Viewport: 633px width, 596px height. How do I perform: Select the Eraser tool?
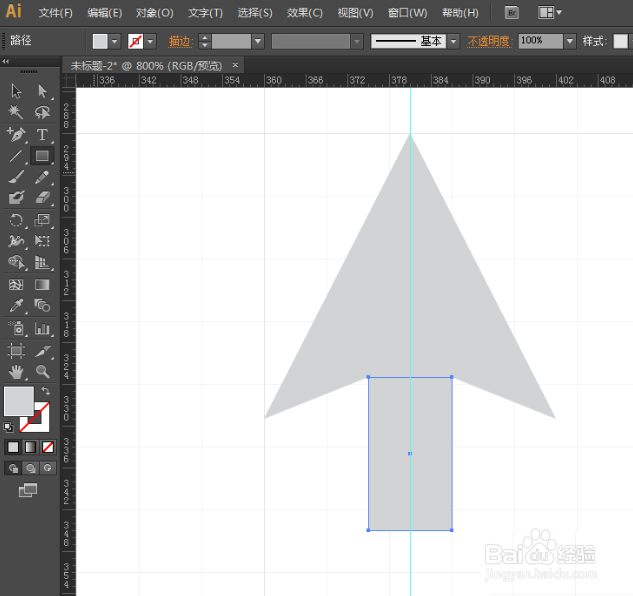click(42, 198)
